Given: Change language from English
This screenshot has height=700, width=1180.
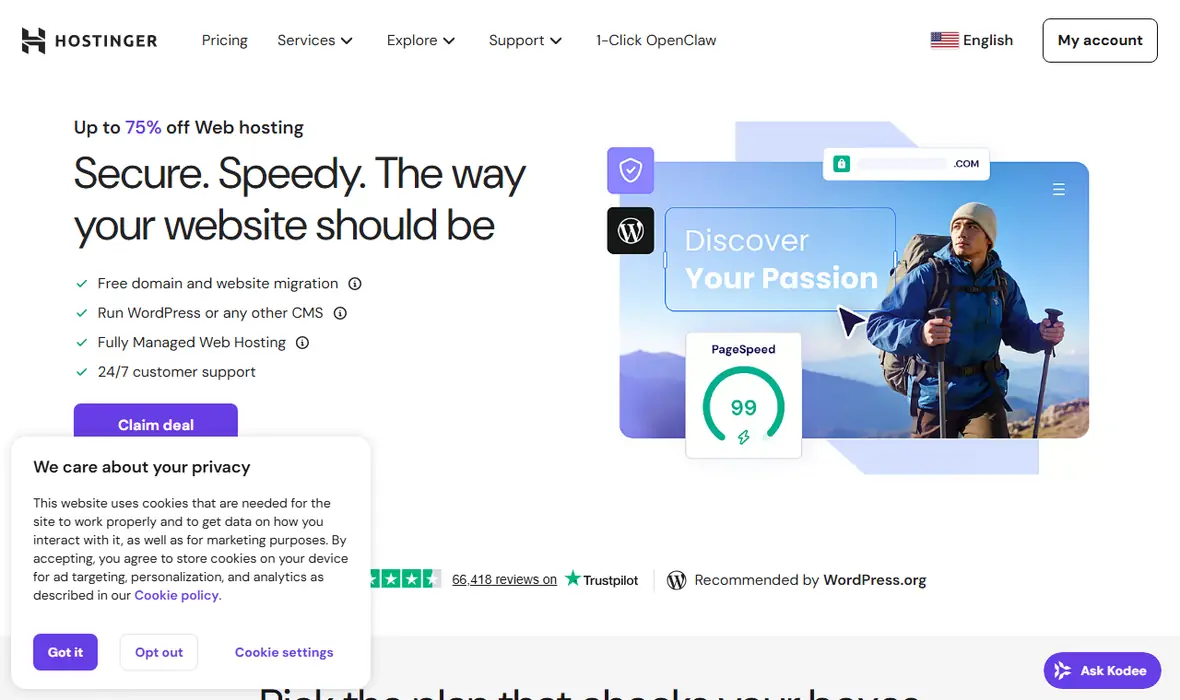Looking at the screenshot, I should pyautogui.click(x=972, y=40).
